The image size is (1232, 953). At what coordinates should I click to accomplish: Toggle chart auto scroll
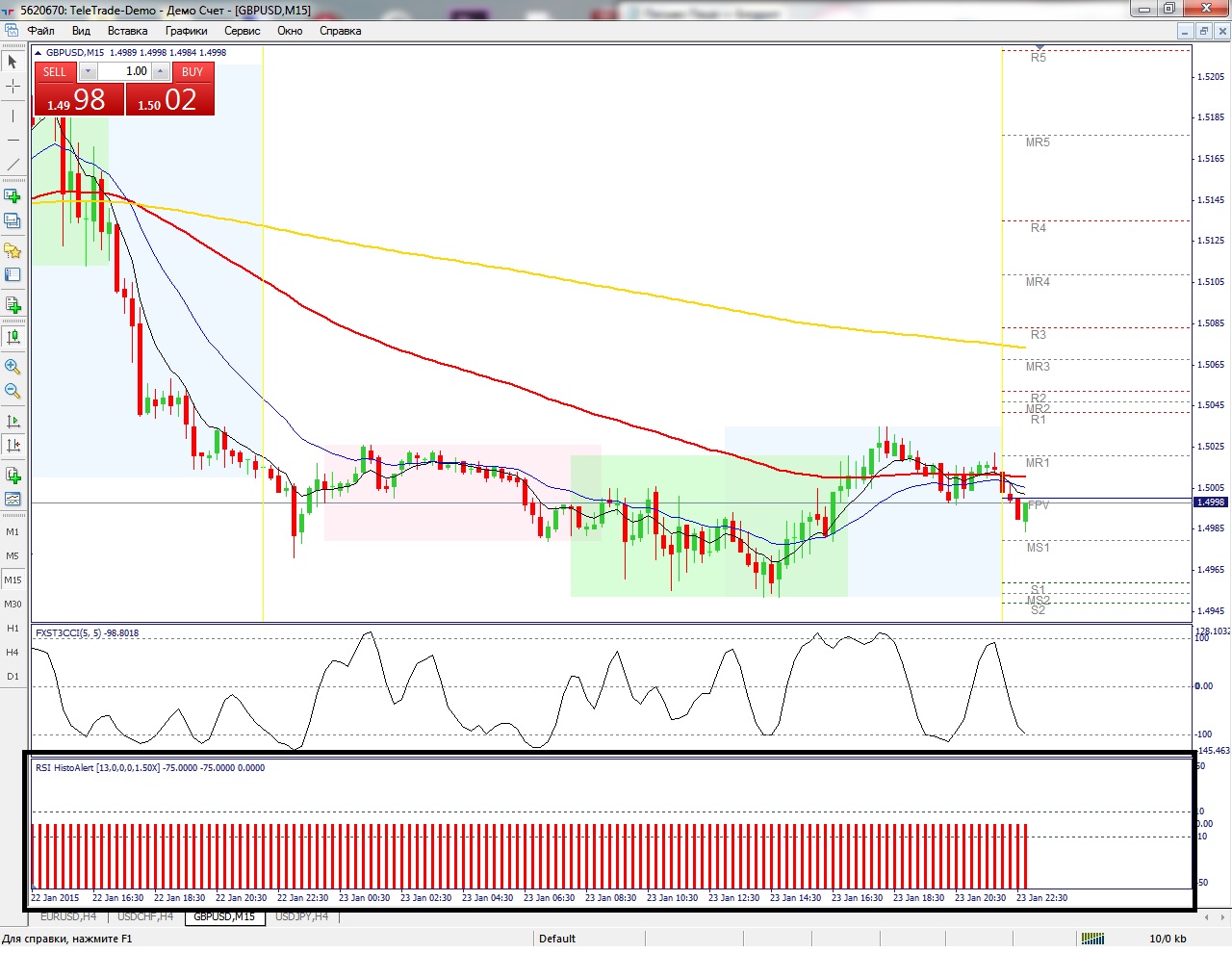click(x=13, y=421)
